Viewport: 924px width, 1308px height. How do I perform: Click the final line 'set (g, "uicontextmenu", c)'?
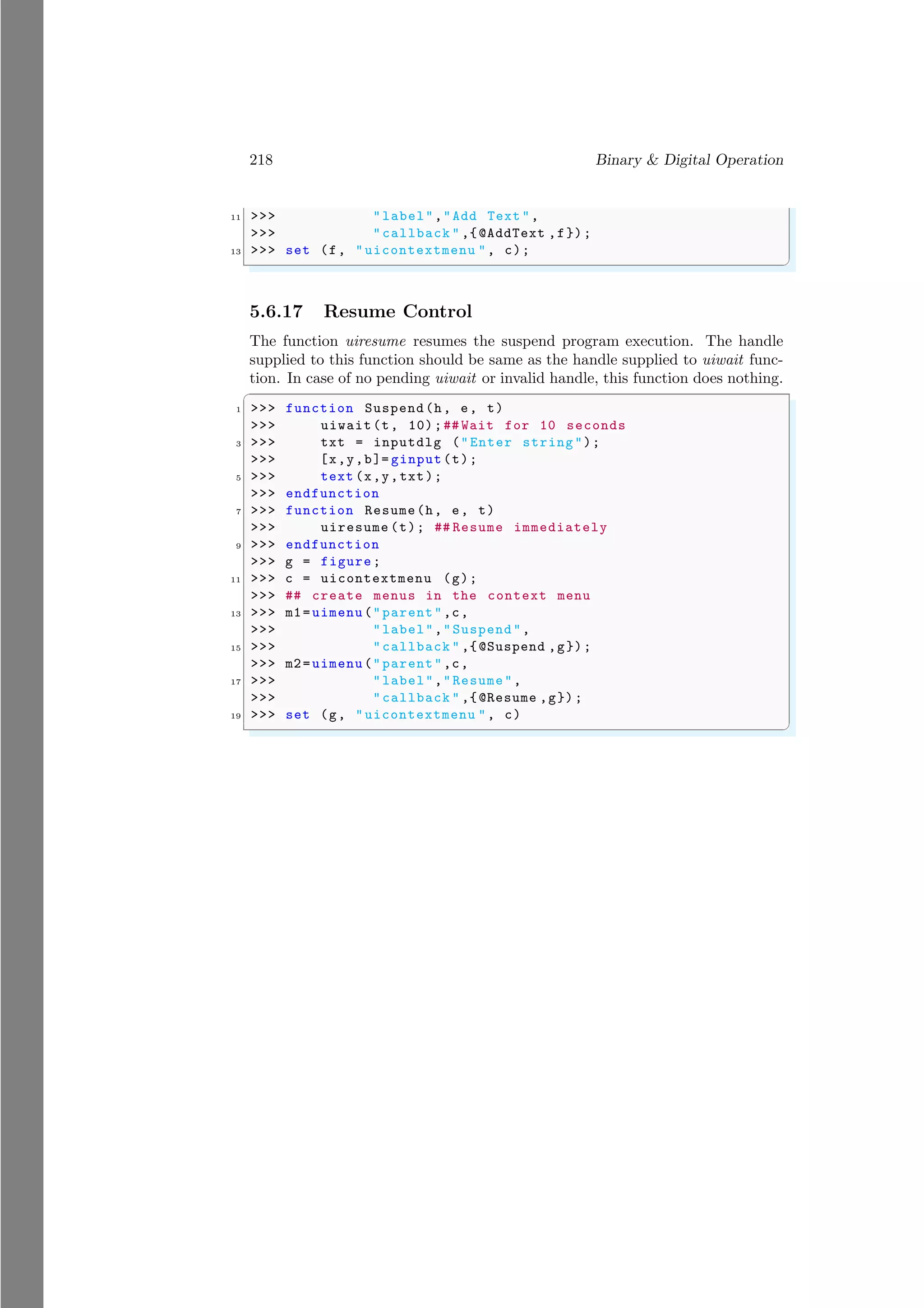click(402, 715)
